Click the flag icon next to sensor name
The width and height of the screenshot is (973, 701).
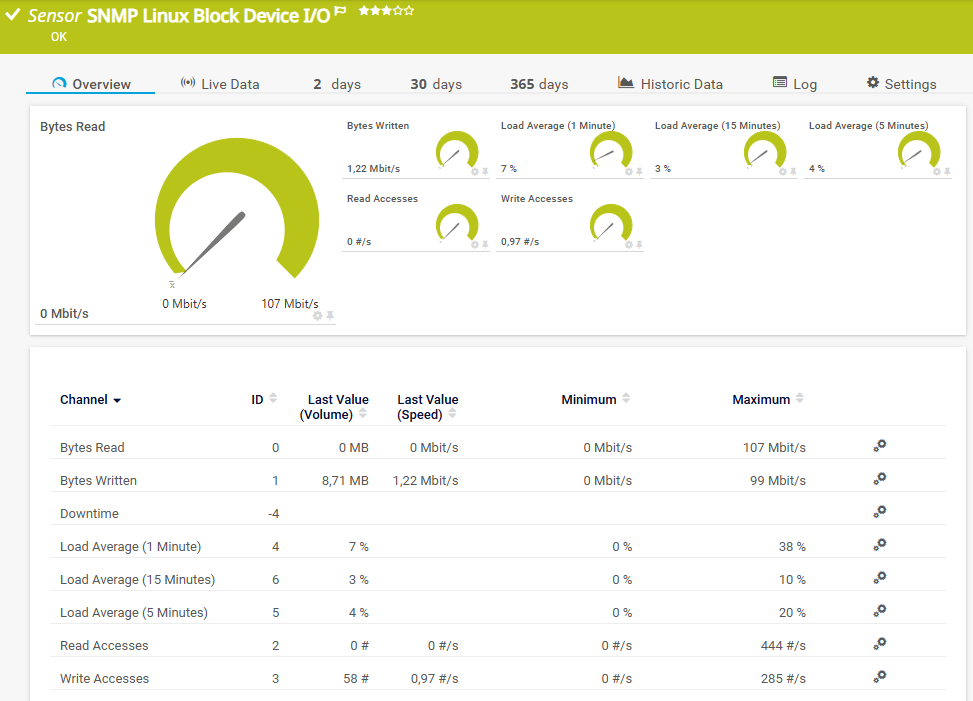pos(340,12)
